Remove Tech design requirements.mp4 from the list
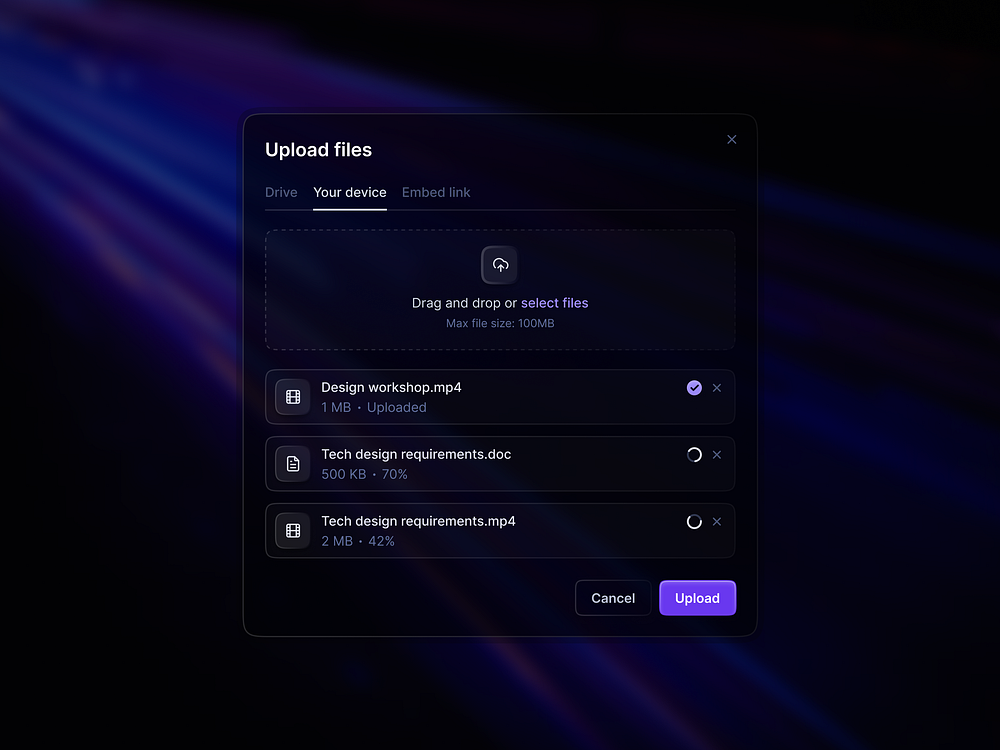The width and height of the screenshot is (1000, 750). tap(717, 522)
